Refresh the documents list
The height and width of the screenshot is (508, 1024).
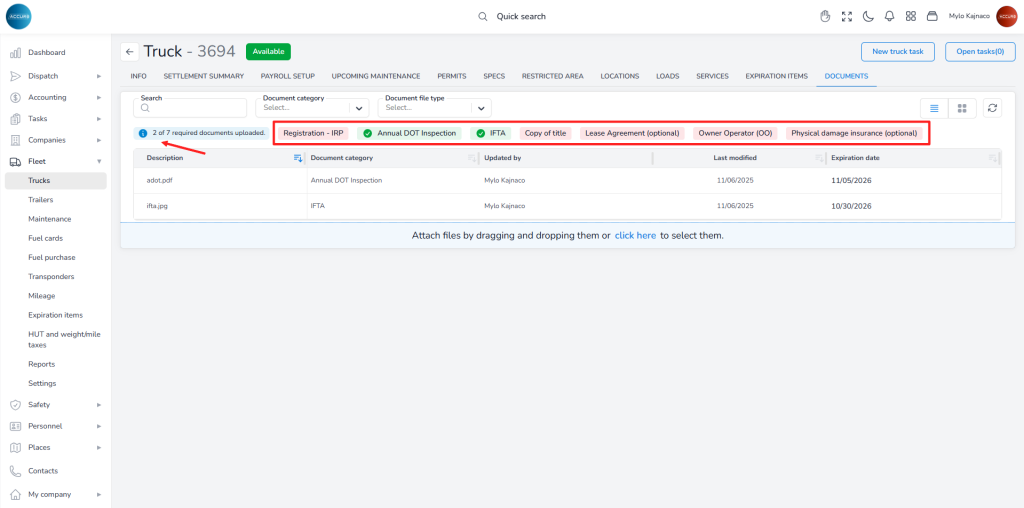point(992,108)
